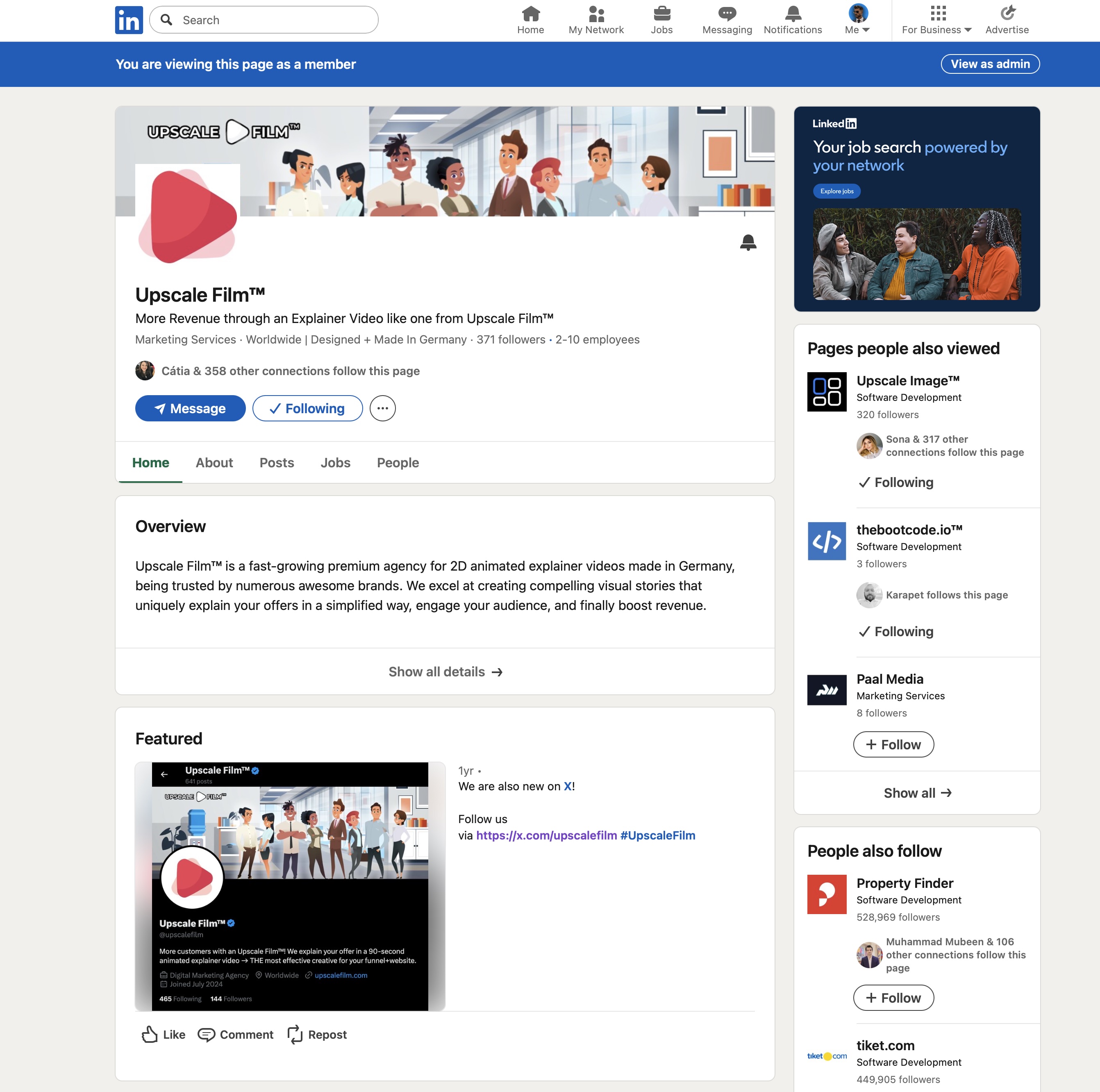Image resolution: width=1100 pixels, height=1092 pixels.
Task: Click the LinkedIn logo icon
Action: coord(129,20)
